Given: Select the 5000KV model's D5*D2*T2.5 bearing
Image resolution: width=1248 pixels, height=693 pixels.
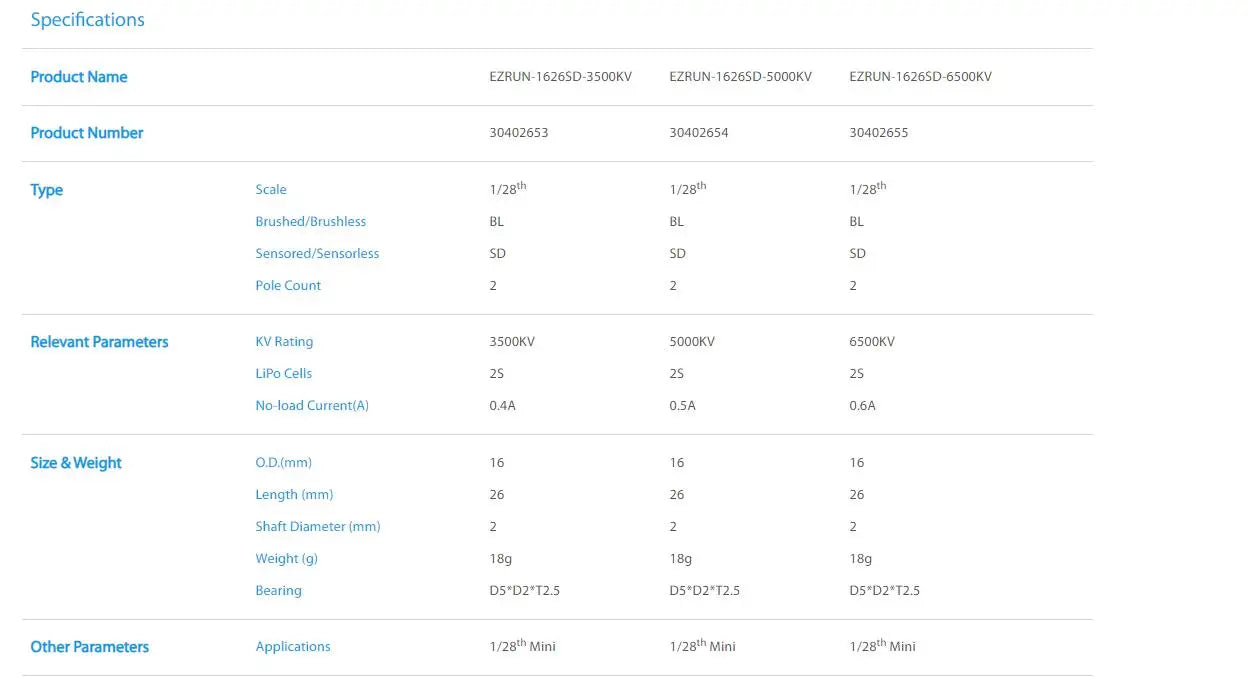Looking at the screenshot, I should click(705, 591).
